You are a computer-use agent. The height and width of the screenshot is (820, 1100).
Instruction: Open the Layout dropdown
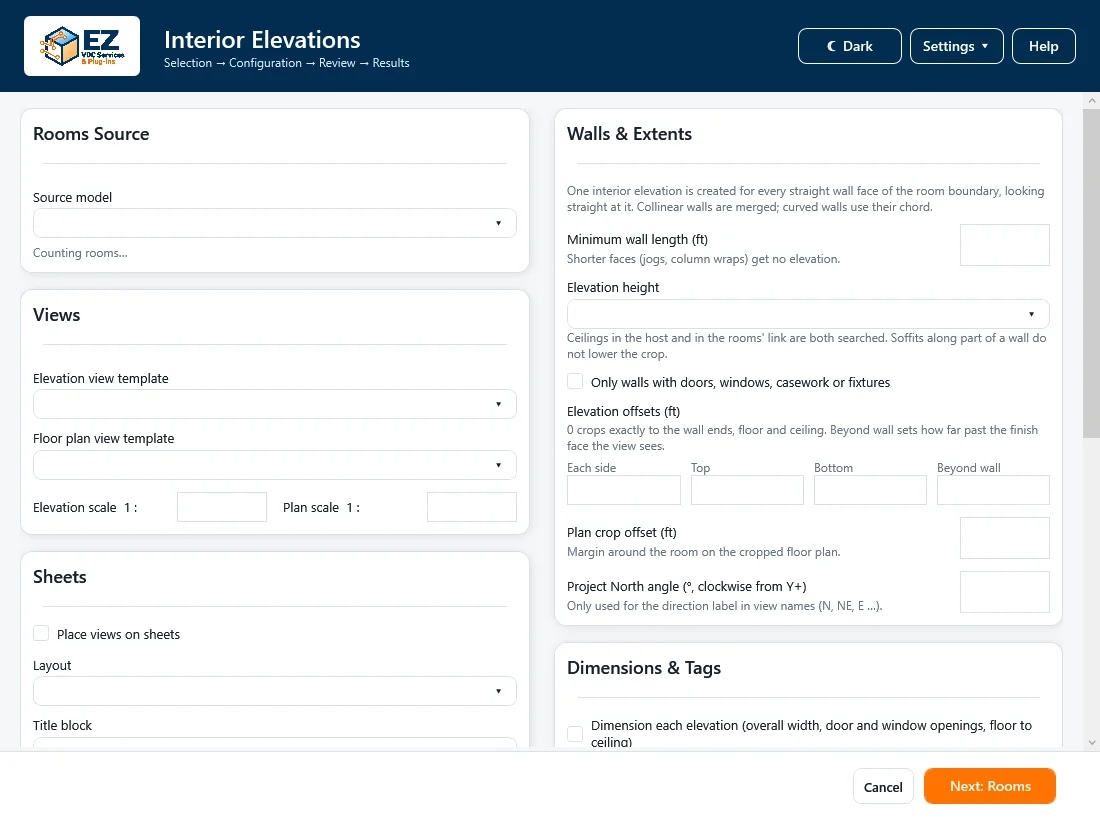274,691
